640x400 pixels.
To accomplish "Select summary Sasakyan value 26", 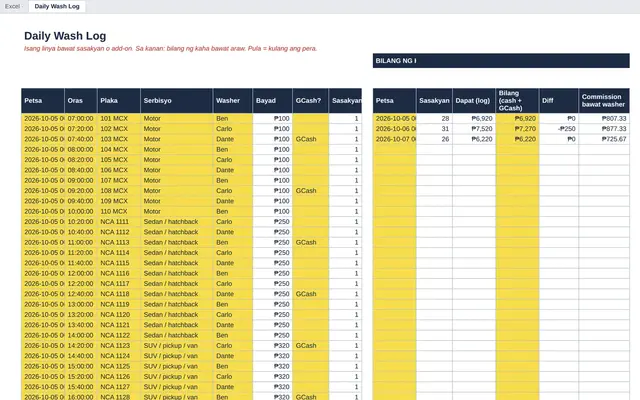I will pyautogui.click(x=434, y=139).
